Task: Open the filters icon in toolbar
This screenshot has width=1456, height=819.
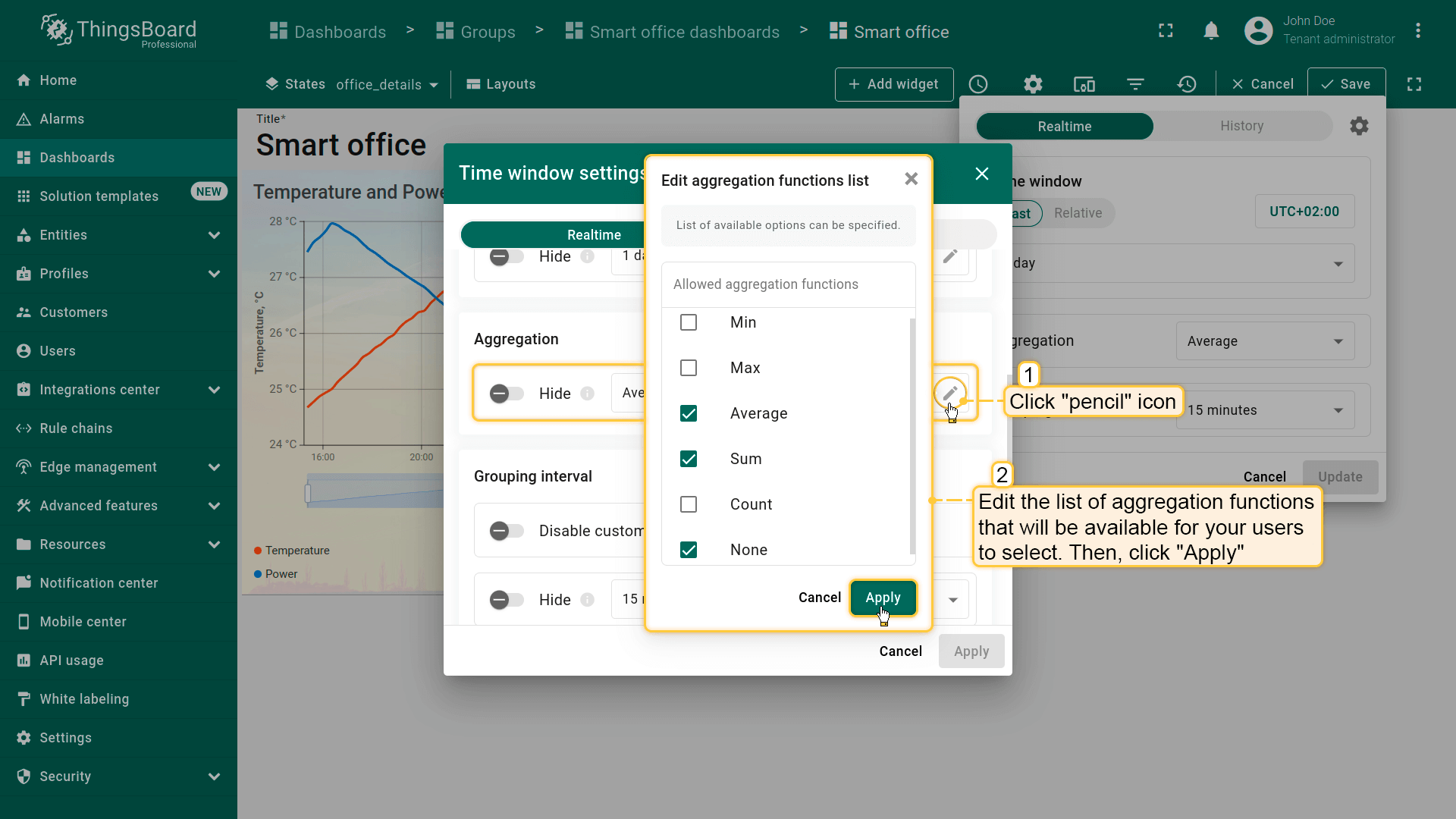Action: click(1135, 84)
